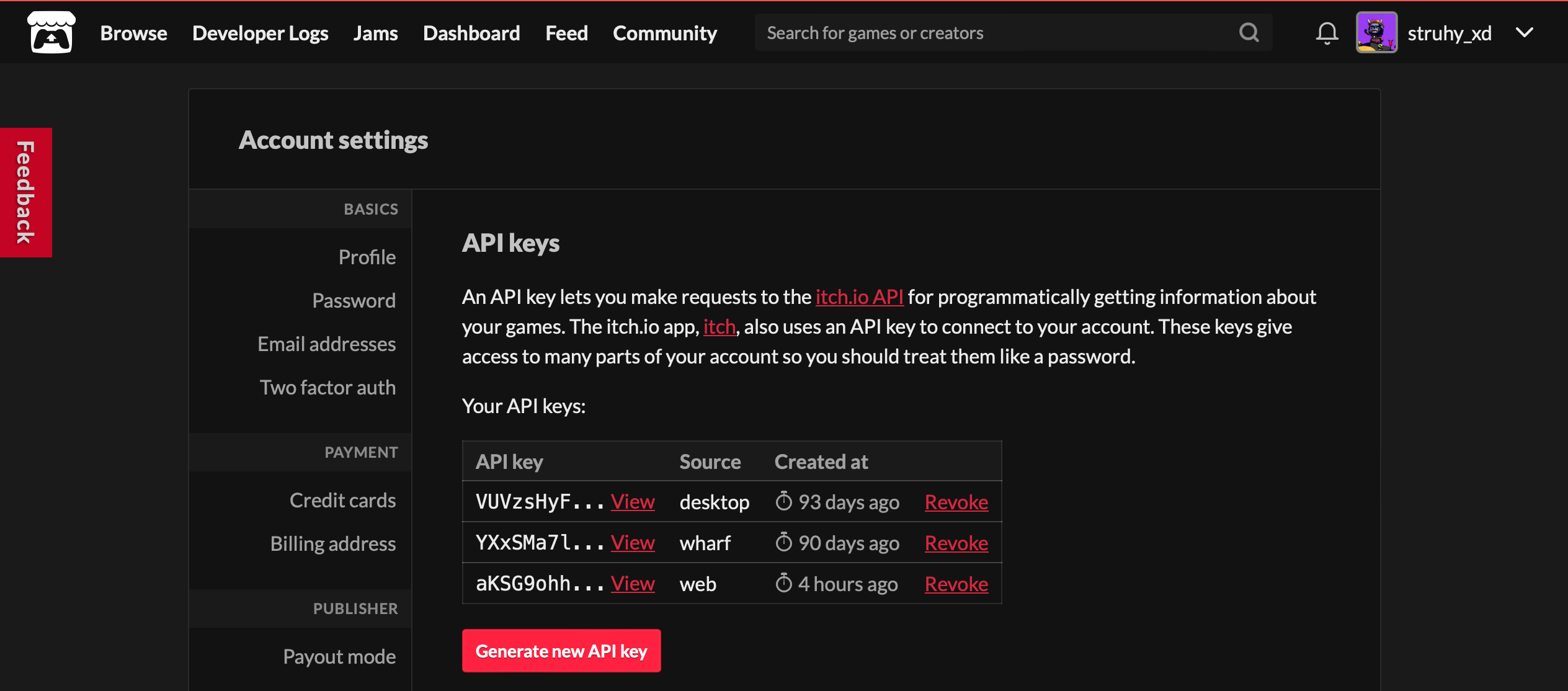The height and width of the screenshot is (691, 1568).
Task: Open the Community section
Action: 665,33
